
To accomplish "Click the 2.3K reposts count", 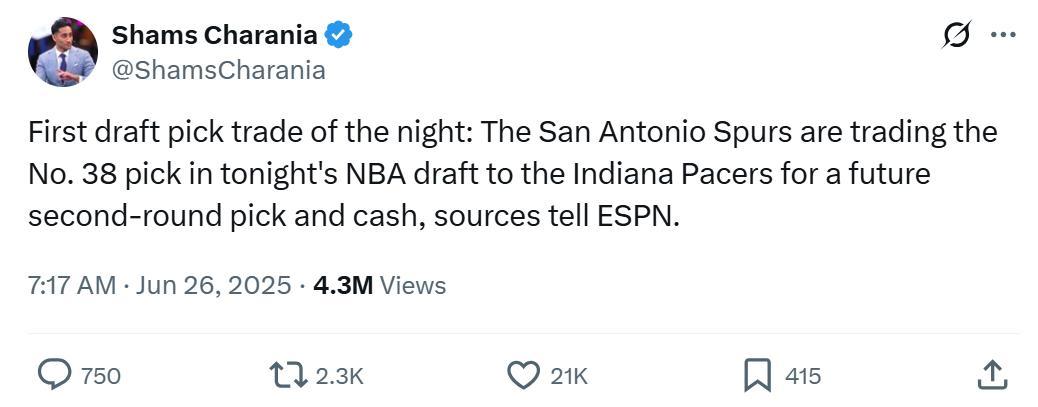I will (340, 376).
